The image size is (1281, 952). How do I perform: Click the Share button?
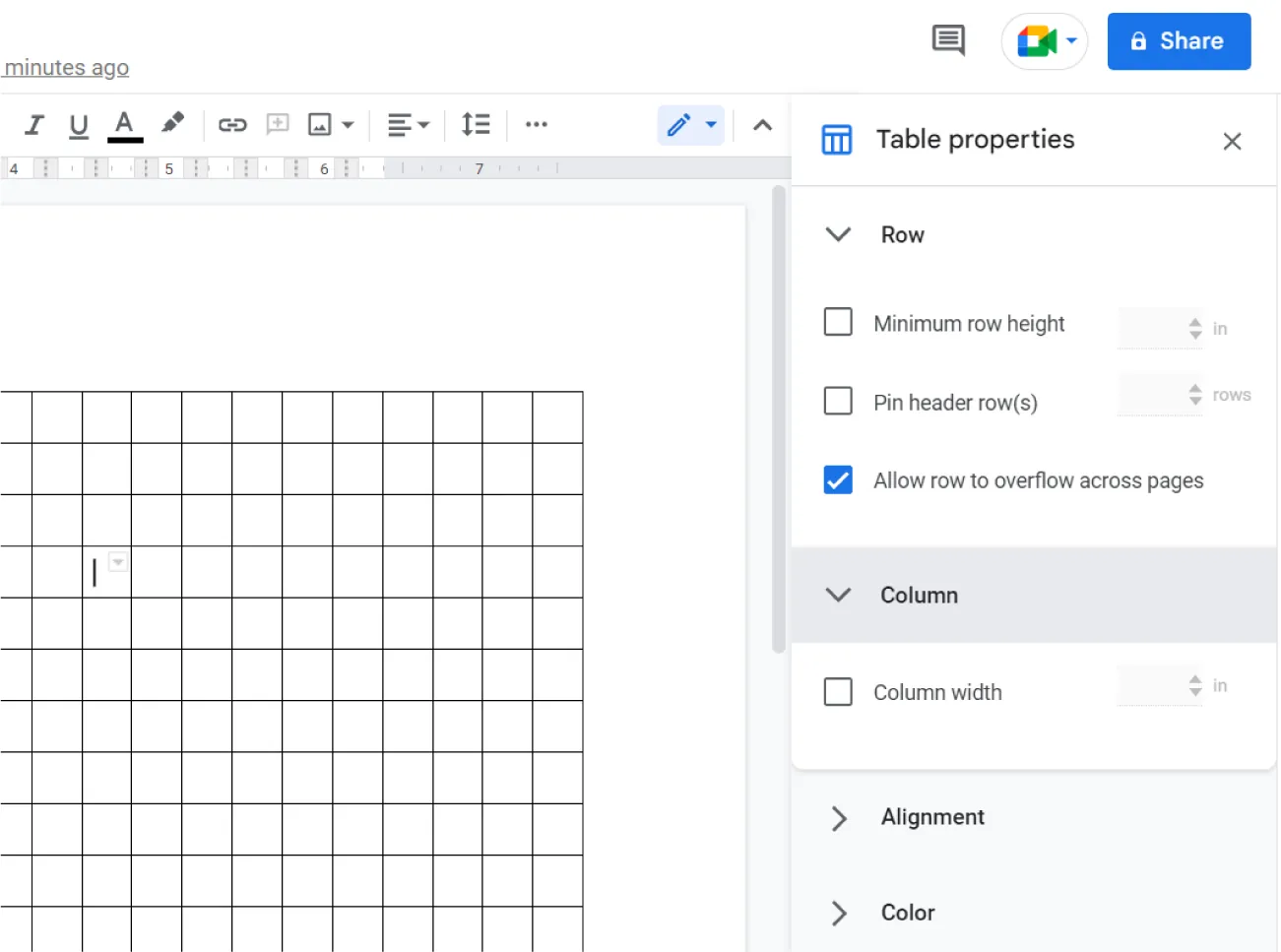click(1179, 41)
